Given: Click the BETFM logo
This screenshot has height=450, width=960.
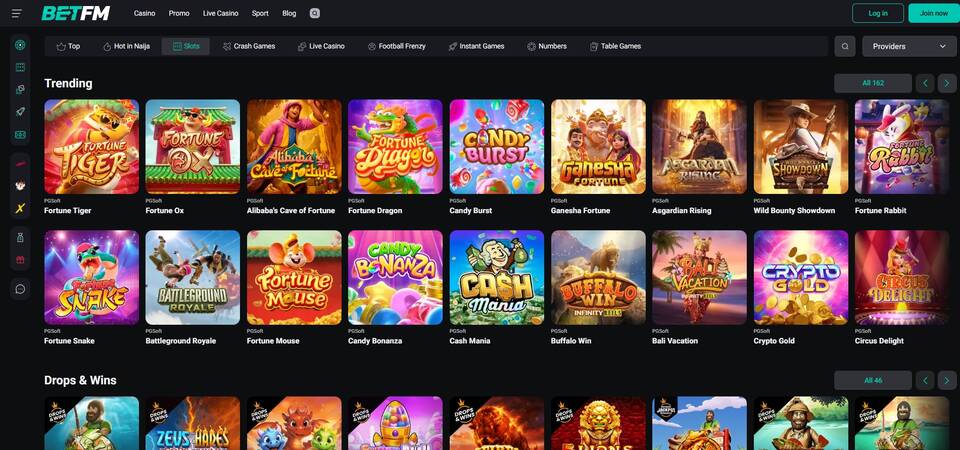Looking at the screenshot, I should (x=76, y=13).
